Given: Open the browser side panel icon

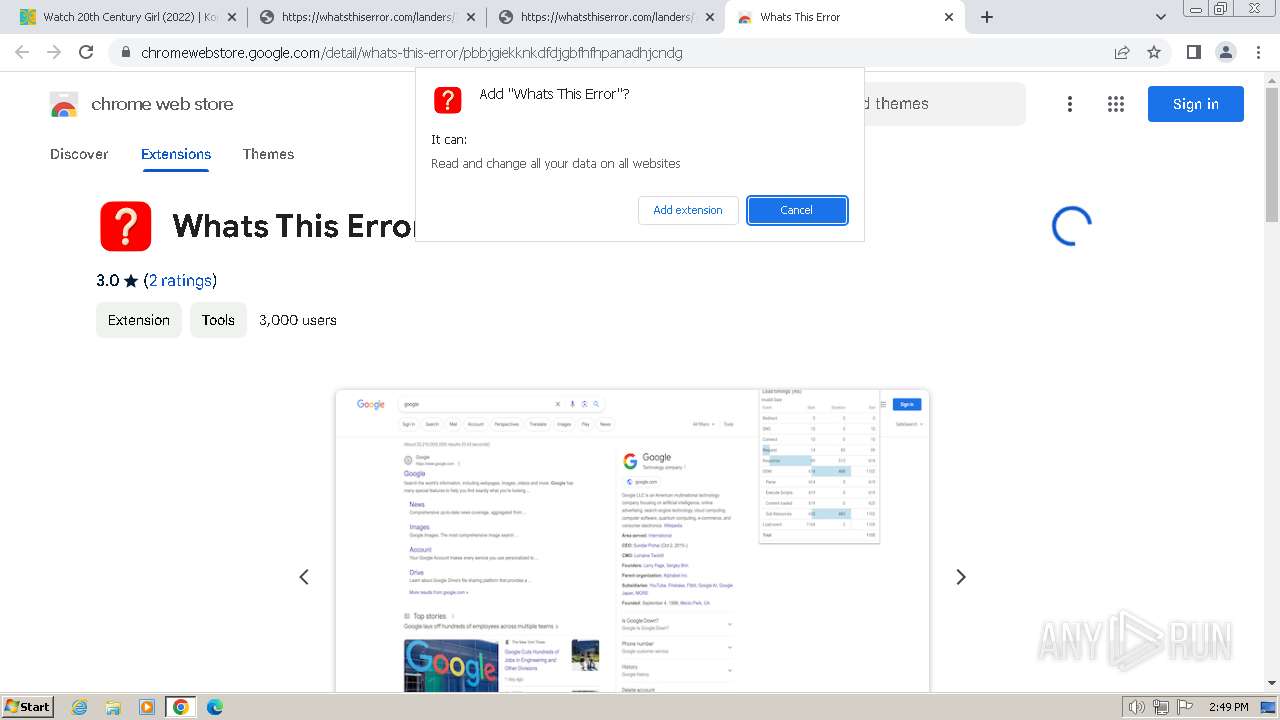Looking at the screenshot, I should pos(1193,52).
